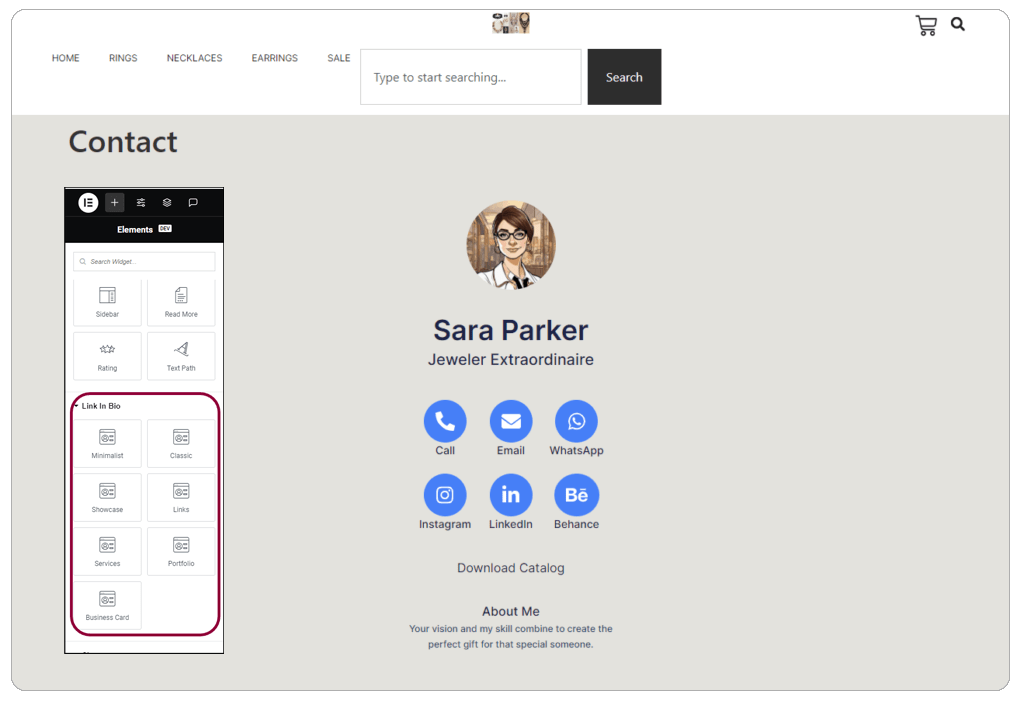
Task: Click the Search Widget input box
Action: point(144,262)
